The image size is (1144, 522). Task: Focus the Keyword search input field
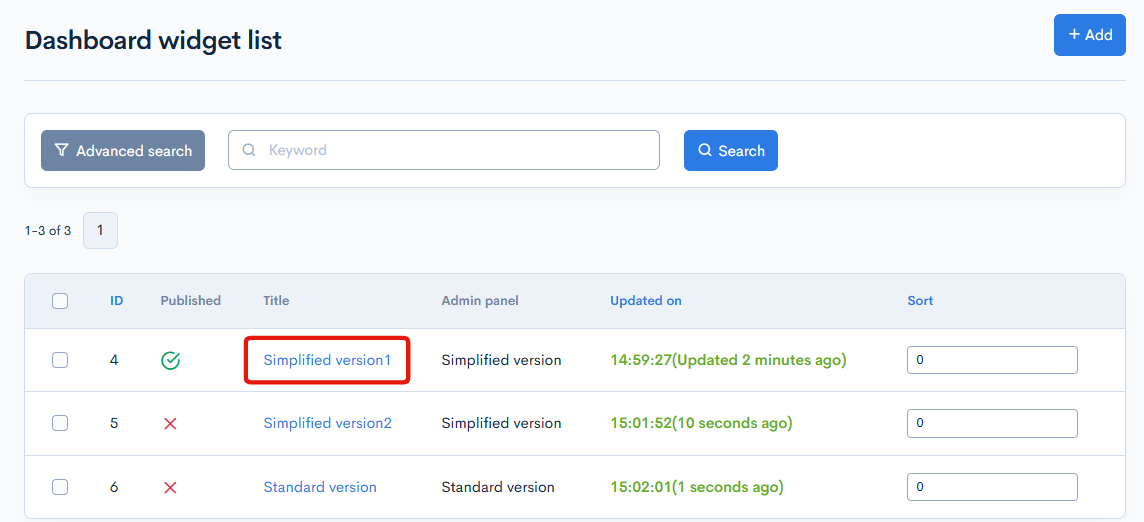455,150
